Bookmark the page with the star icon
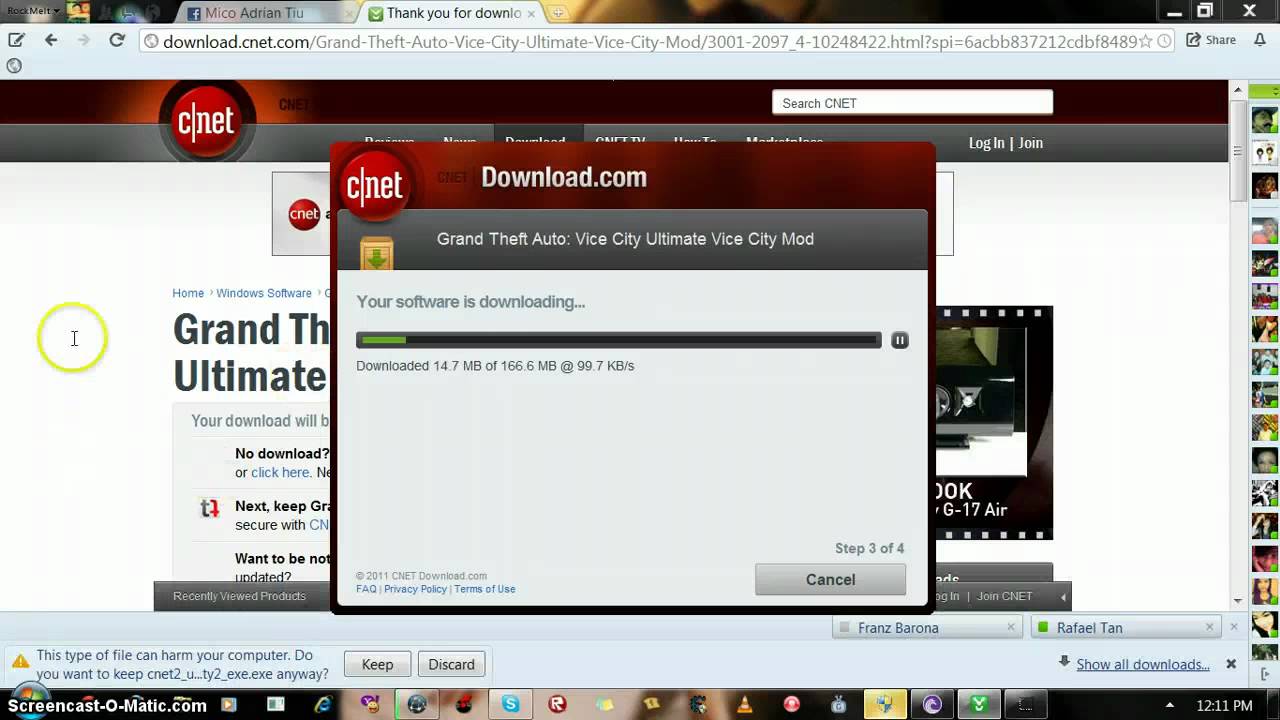The image size is (1280, 720). (x=1146, y=41)
